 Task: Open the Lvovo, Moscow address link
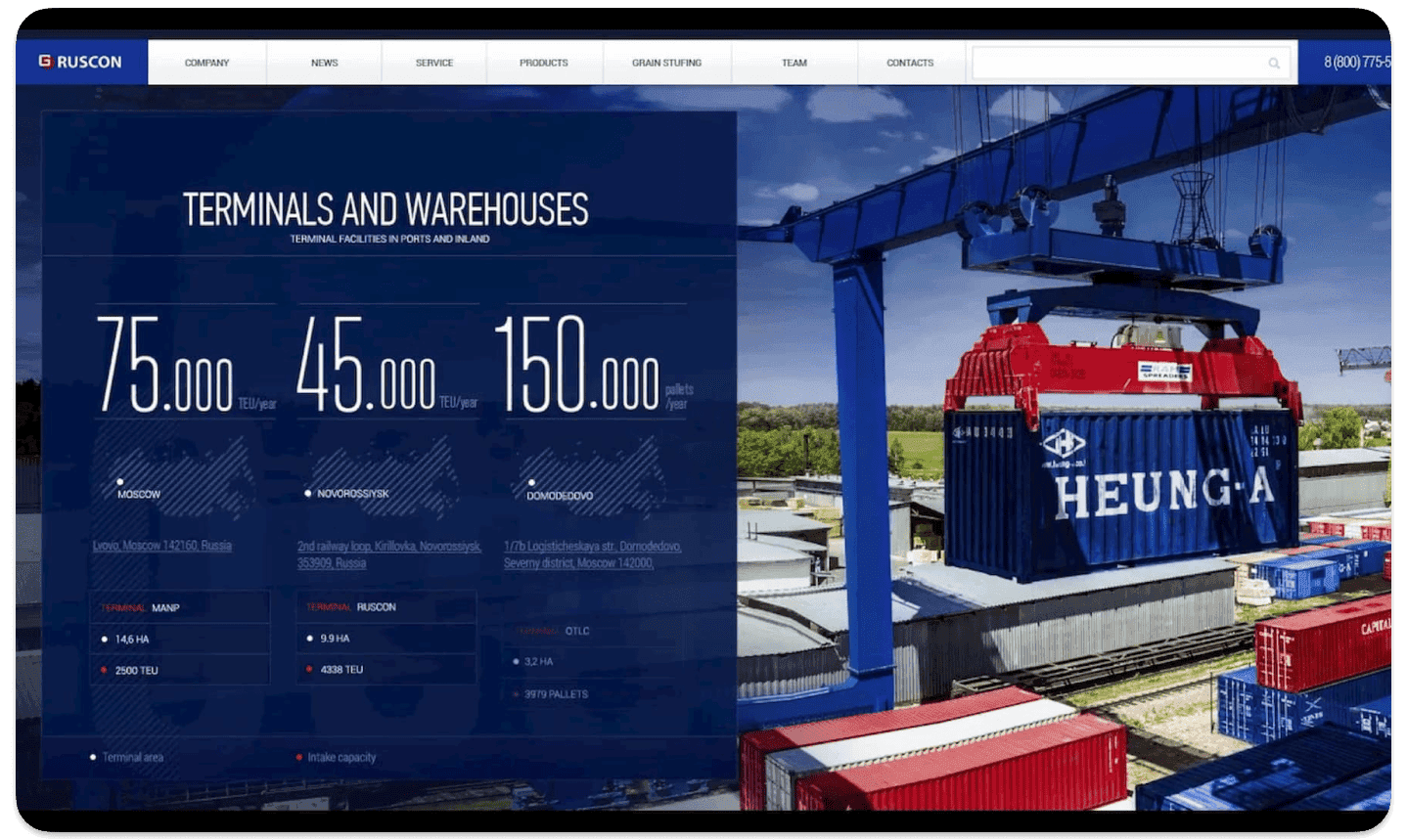click(162, 546)
